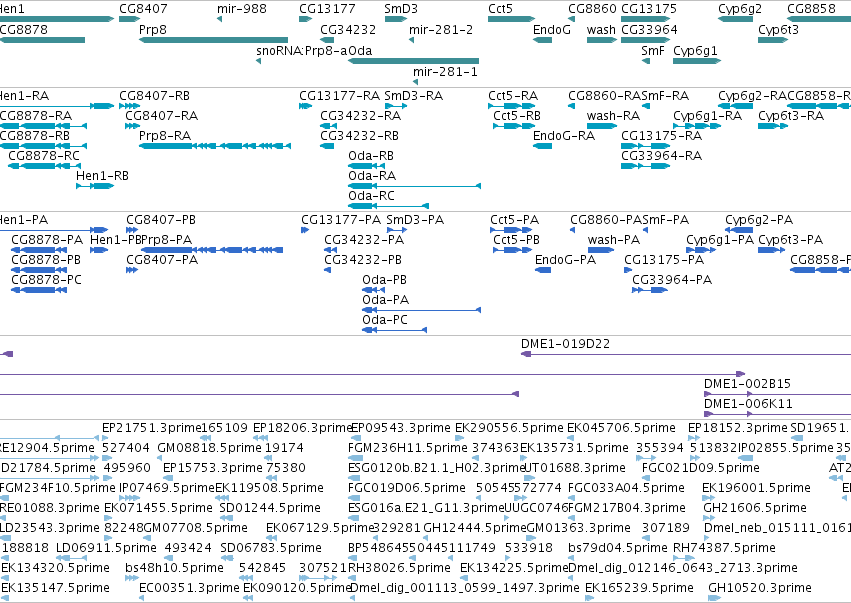Screen dimensions: 851x603
Task: Select the CG8407-RB transcript label
Action: pyautogui.click(x=155, y=96)
